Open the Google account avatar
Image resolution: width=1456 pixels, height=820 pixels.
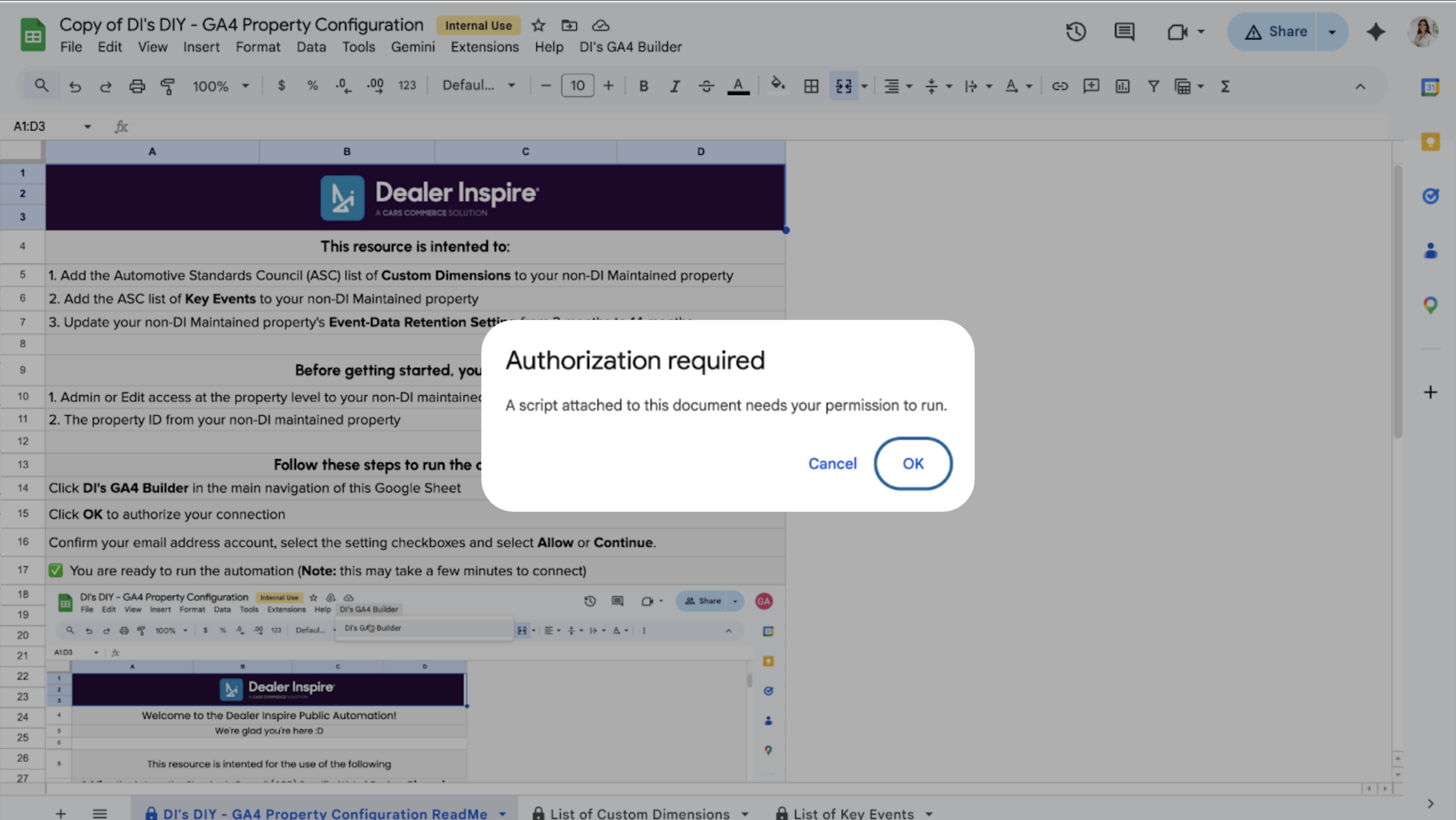pos(1424,31)
